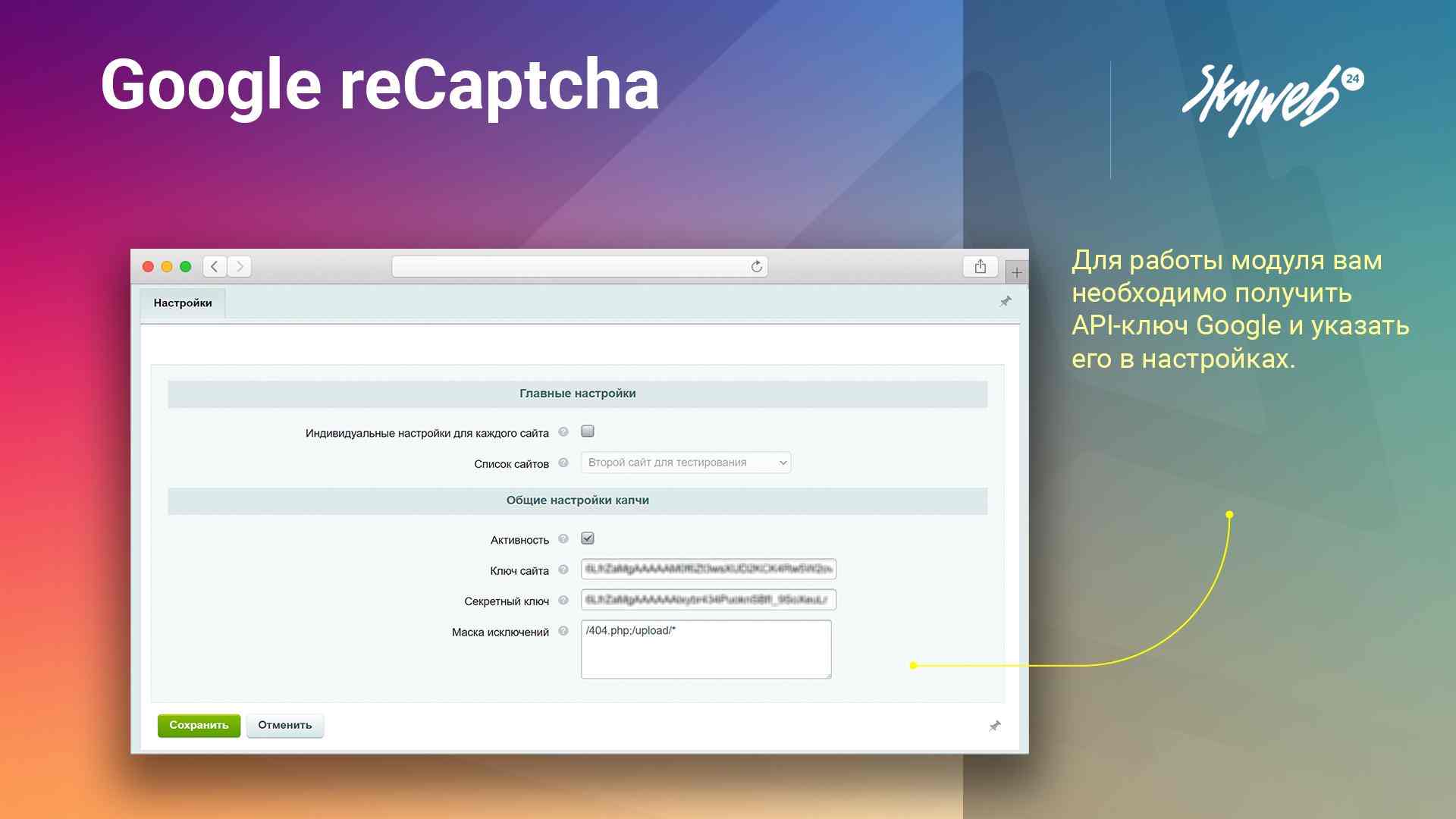
Task: Click the share/export icon
Action: (x=979, y=266)
